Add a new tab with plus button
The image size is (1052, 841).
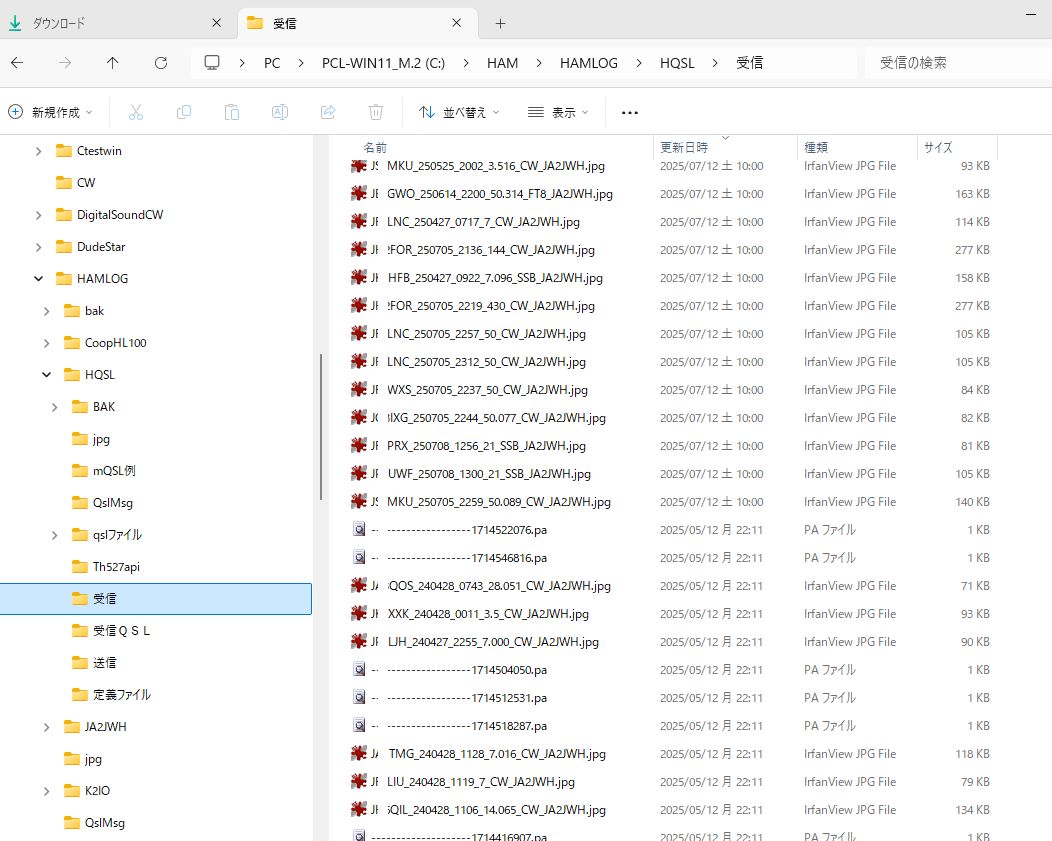501,23
